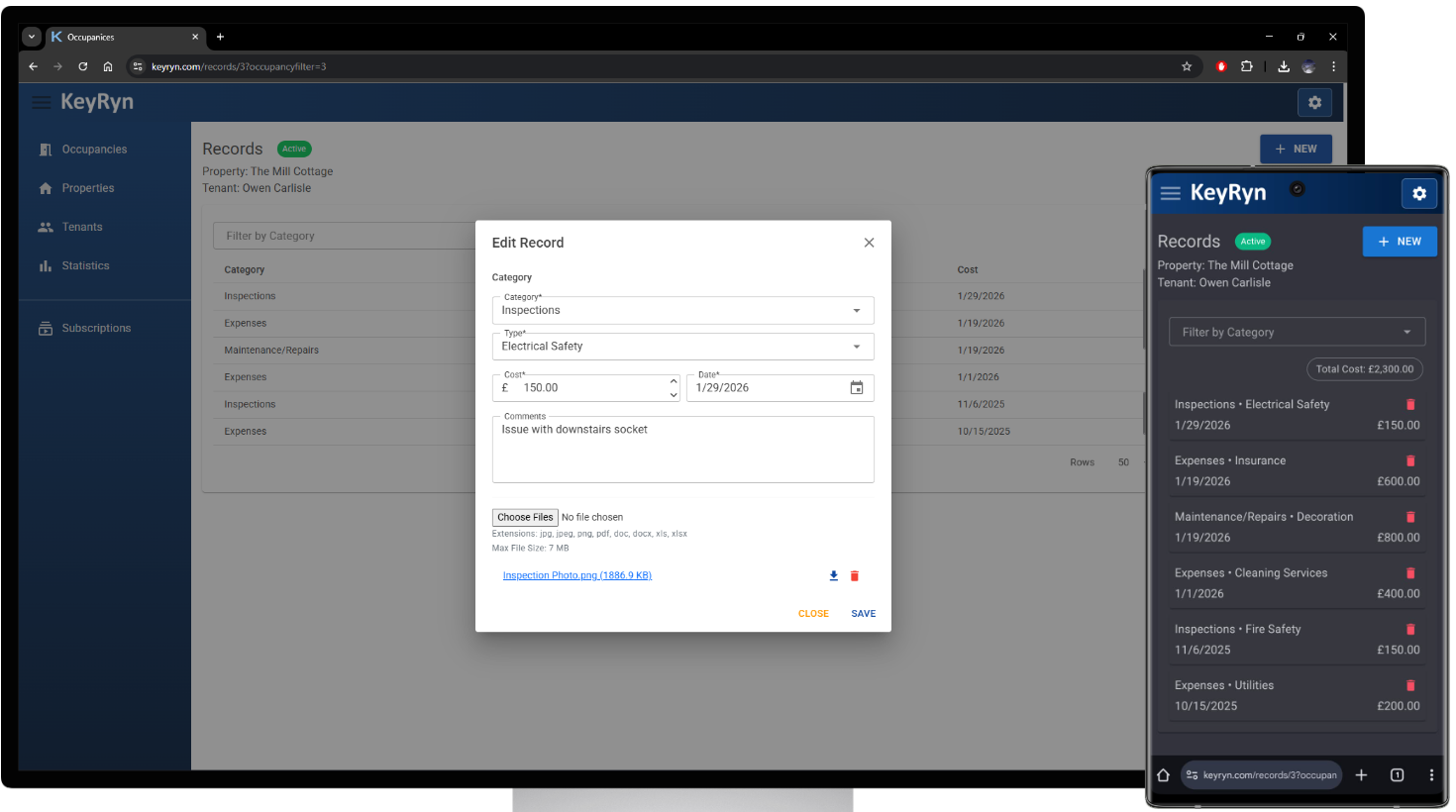Viewport: 1456px width, 812px height.
Task: Delete the attached Inspection Photo file
Action: pyautogui.click(x=855, y=574)
